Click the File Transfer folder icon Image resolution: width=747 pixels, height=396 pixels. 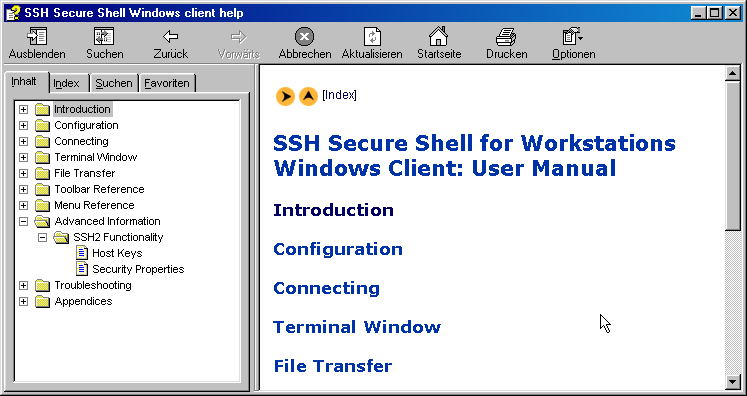click(42, 173)
